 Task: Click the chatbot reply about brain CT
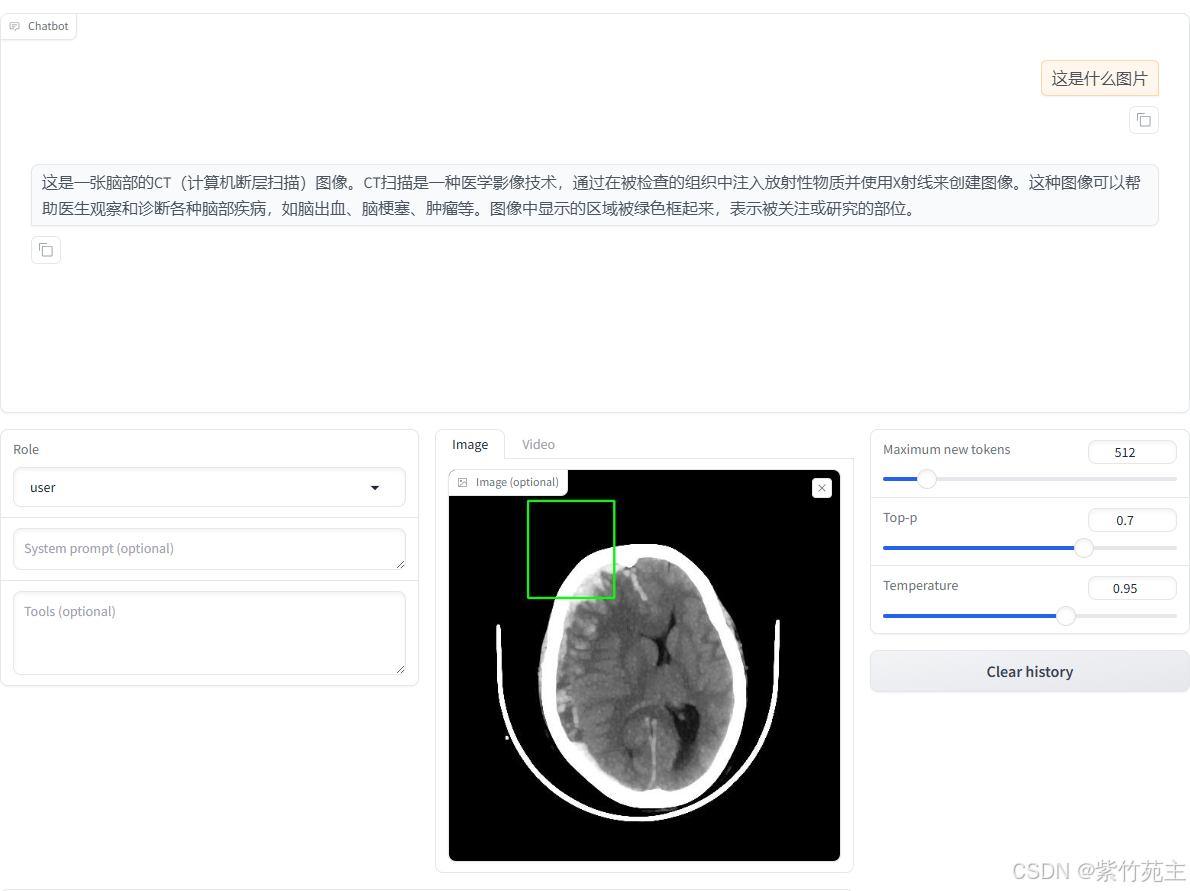[594, 195]
